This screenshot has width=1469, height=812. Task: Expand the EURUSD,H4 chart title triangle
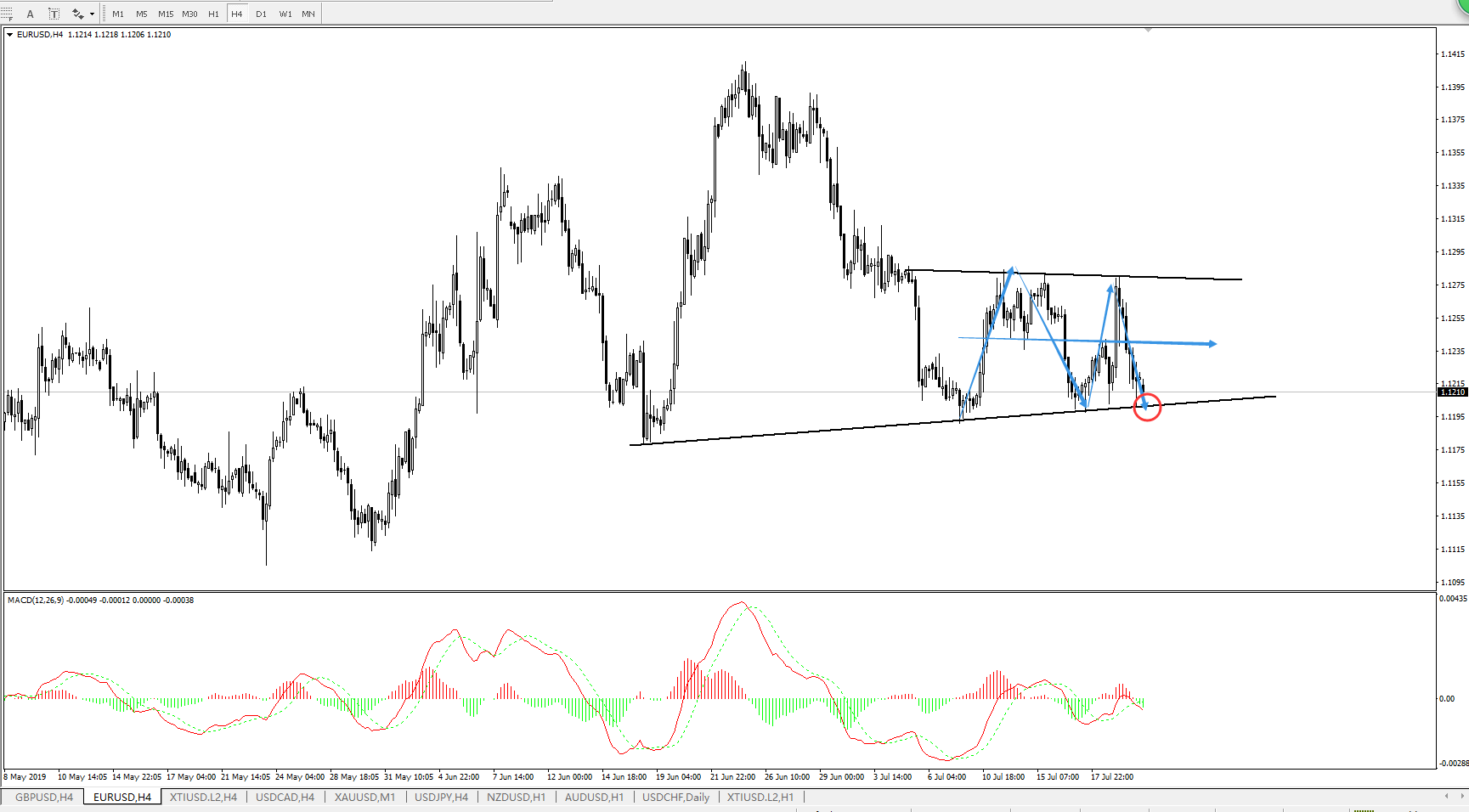(x=10, y=35)
